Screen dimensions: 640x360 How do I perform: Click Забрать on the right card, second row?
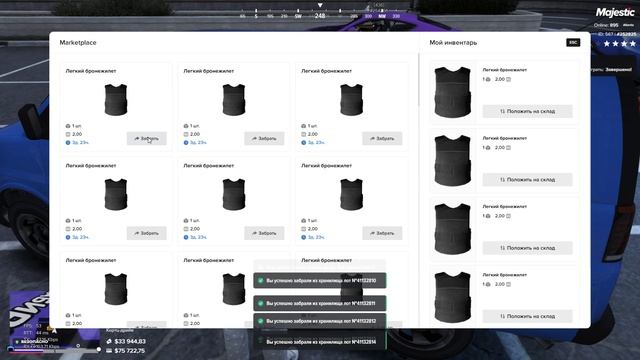point(382,233)
